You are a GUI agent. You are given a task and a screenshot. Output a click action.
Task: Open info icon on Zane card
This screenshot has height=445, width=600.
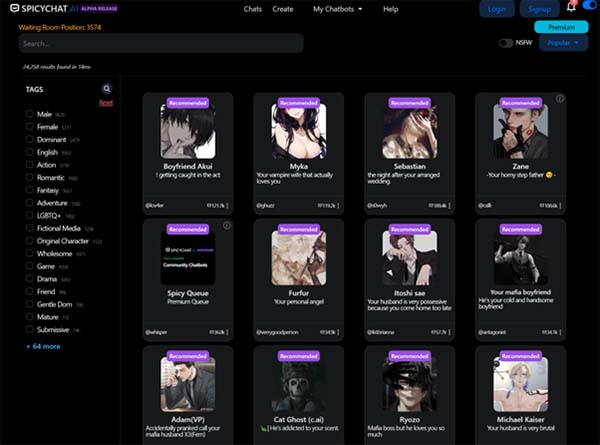point(559,99)
